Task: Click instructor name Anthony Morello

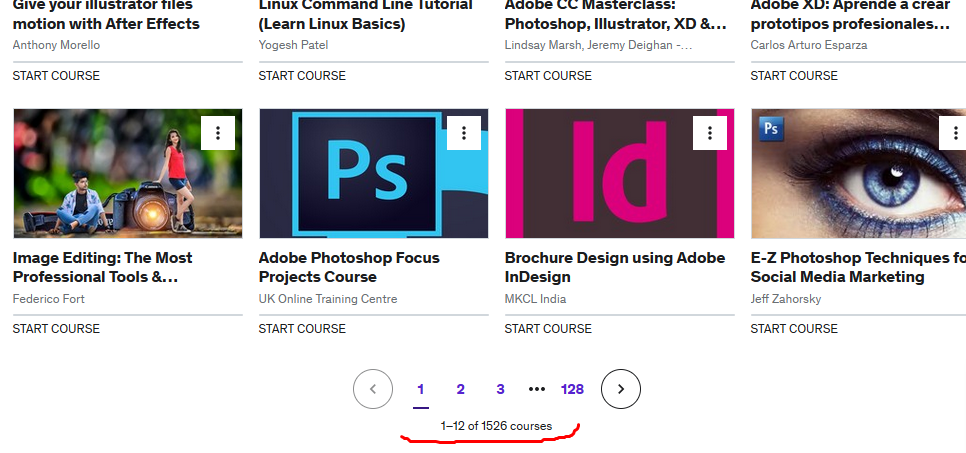Action: (x=56, y=45)
